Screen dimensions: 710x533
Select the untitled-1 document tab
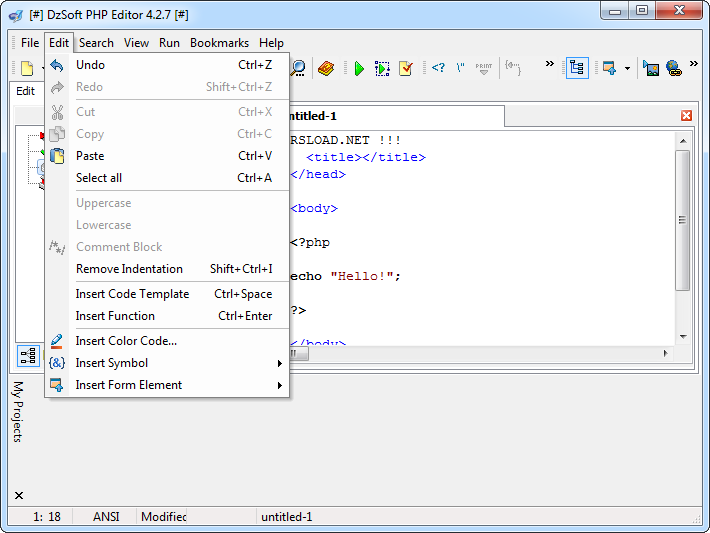396,116
